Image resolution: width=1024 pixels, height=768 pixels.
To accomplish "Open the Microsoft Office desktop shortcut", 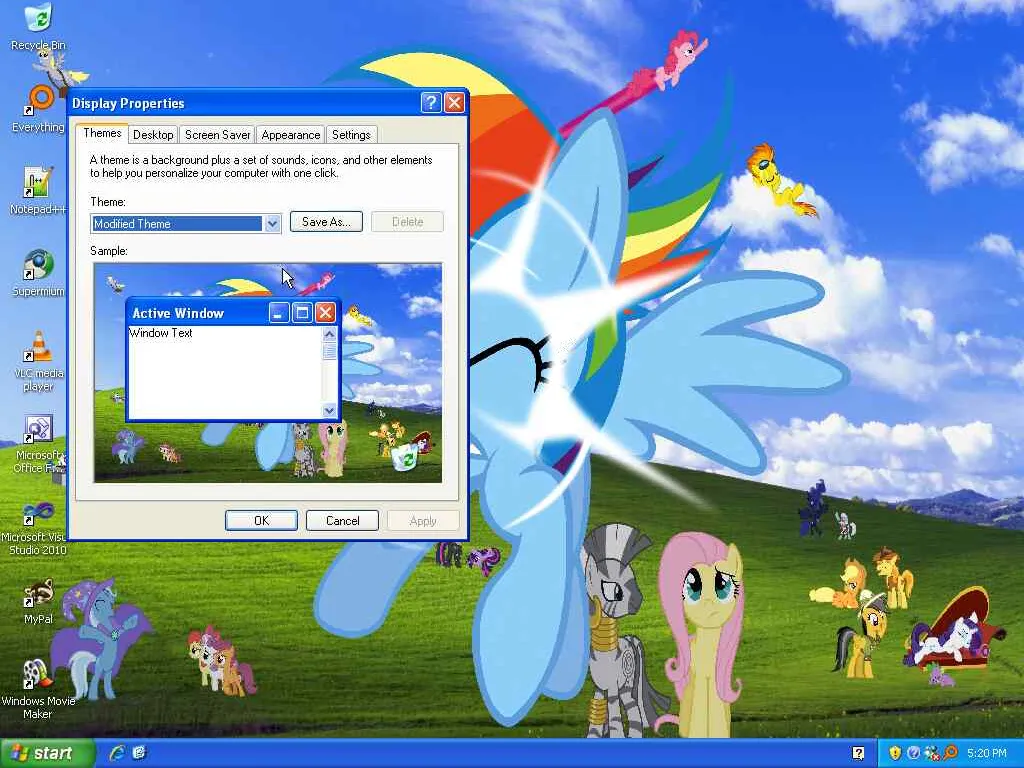I will pyautogui.click(x=38, y=443).
